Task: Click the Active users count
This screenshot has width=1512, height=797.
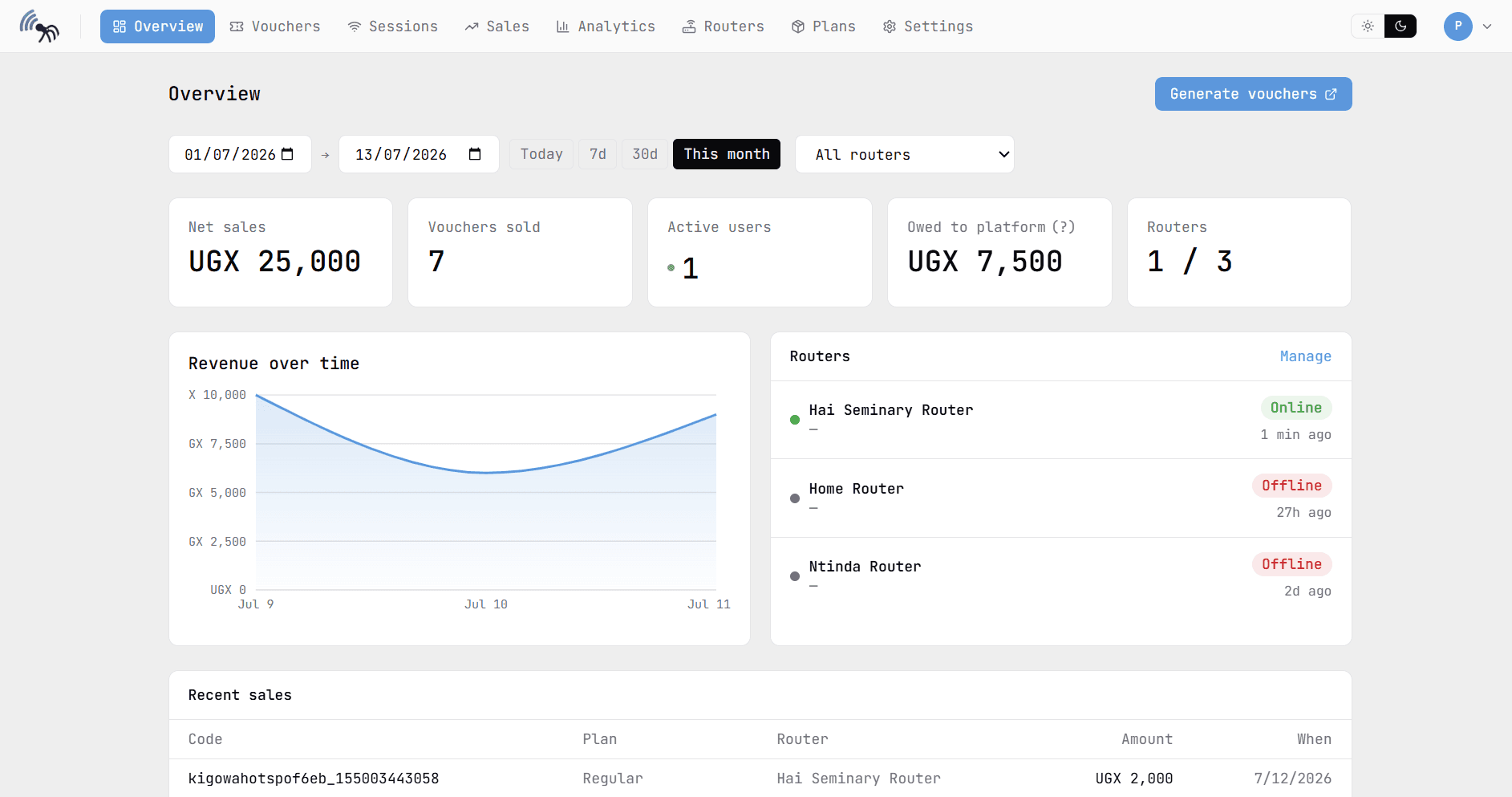Action: (x=691, y=268)
